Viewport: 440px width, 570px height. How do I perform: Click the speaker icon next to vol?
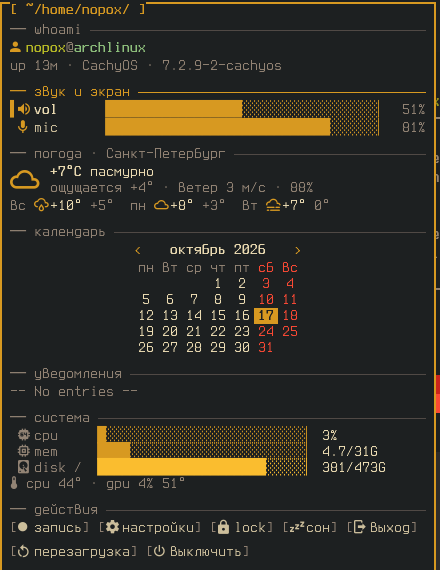coord(24,109)
